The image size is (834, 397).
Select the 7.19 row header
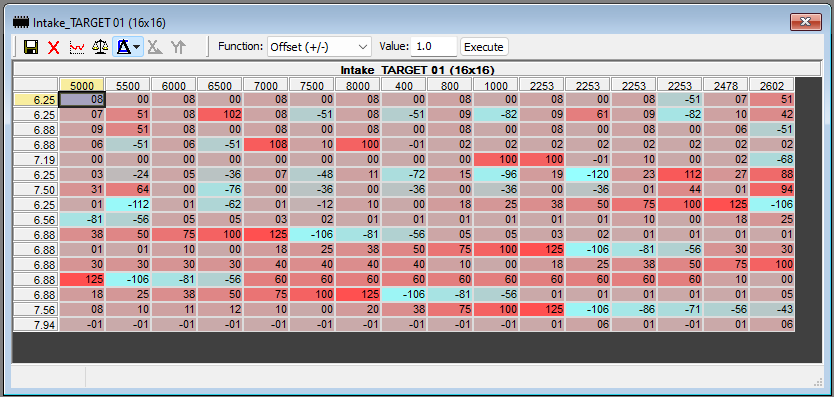coord(36,159)
